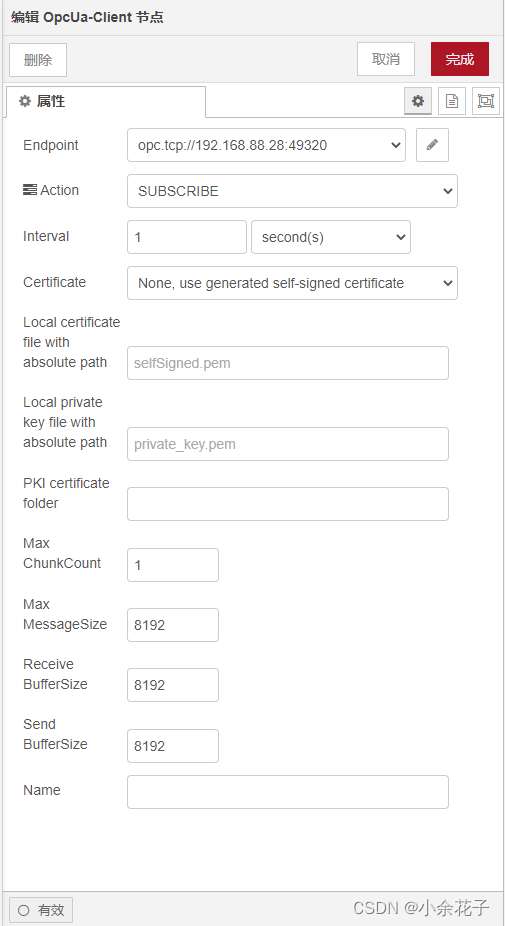This screenshot has height=926, width=505.
Task: Focus the Interval value field
Action: tap(187, 237)
